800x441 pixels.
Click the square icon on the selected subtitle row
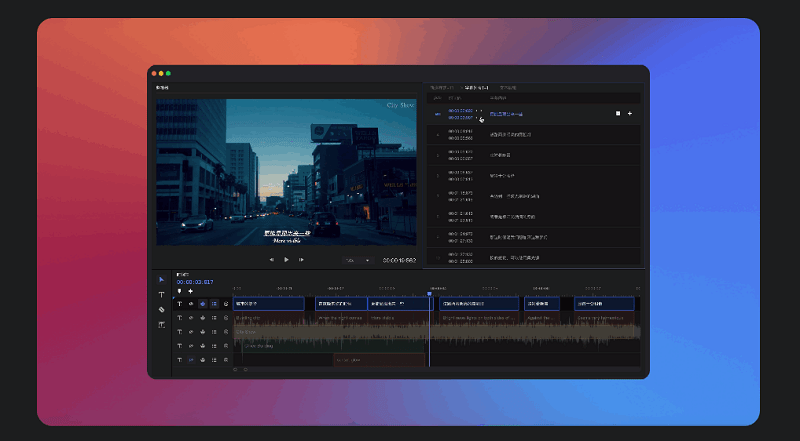tap(618, 113)
